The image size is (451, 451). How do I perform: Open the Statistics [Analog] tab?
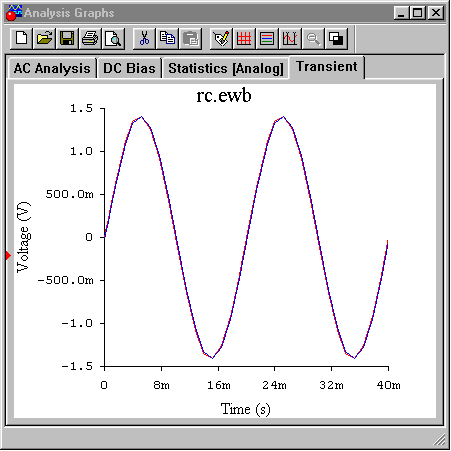tap(226, 68)
